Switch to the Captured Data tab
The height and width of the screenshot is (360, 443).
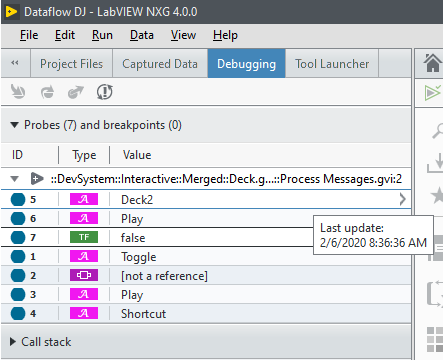point(160,63)
